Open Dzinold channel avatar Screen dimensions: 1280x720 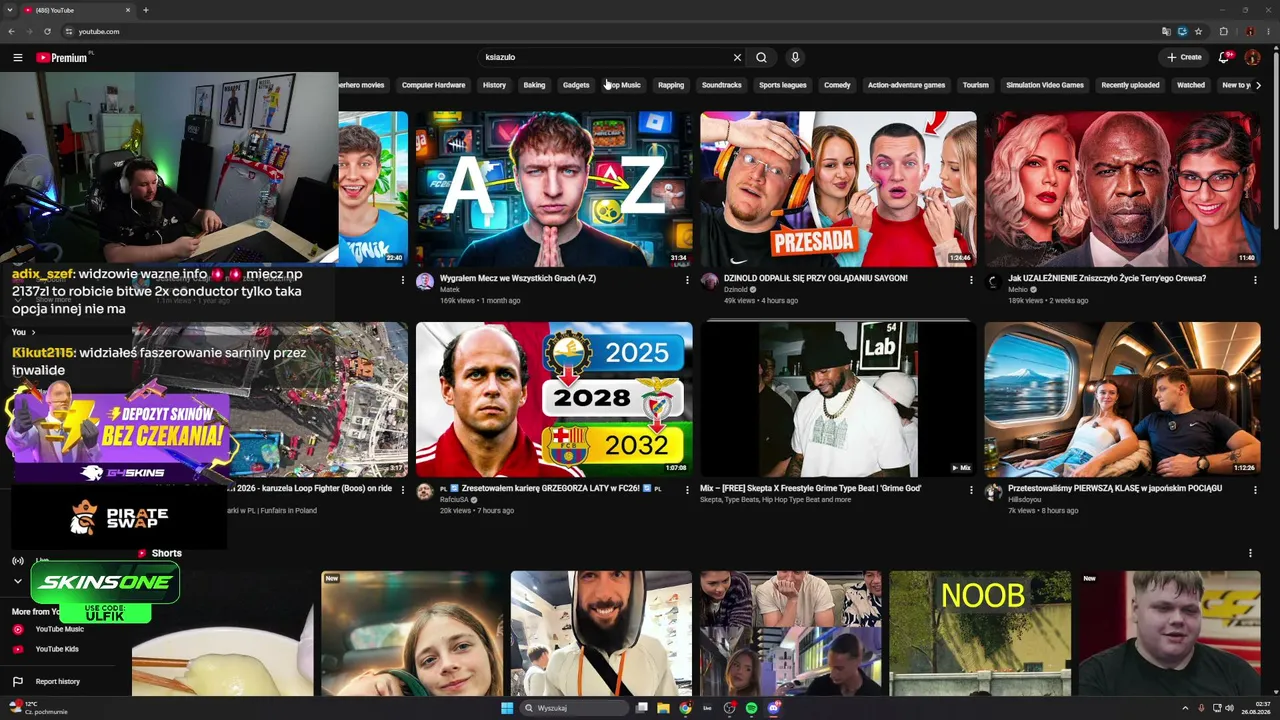click(709, 282)
